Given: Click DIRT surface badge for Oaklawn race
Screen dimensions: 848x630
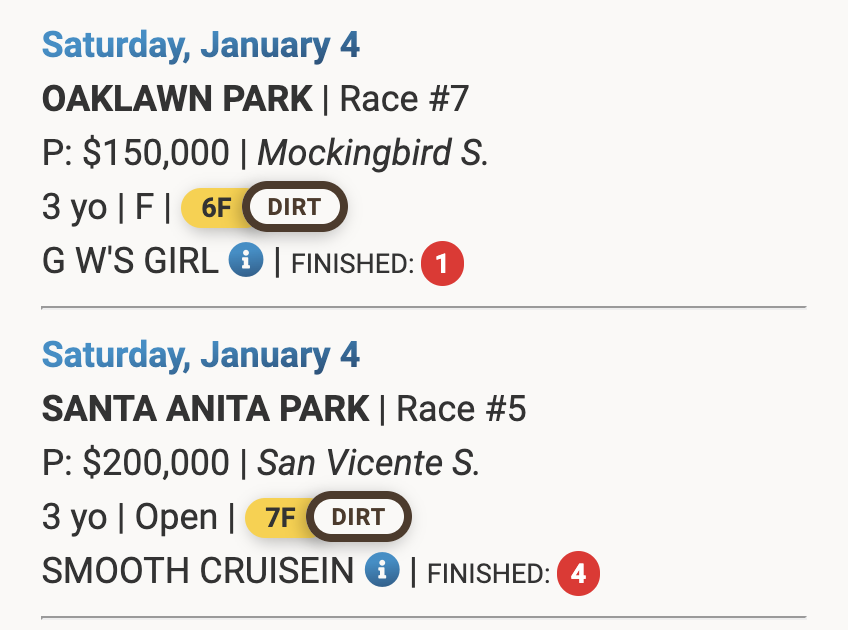Looking at the screenshot, I should 294,208.
